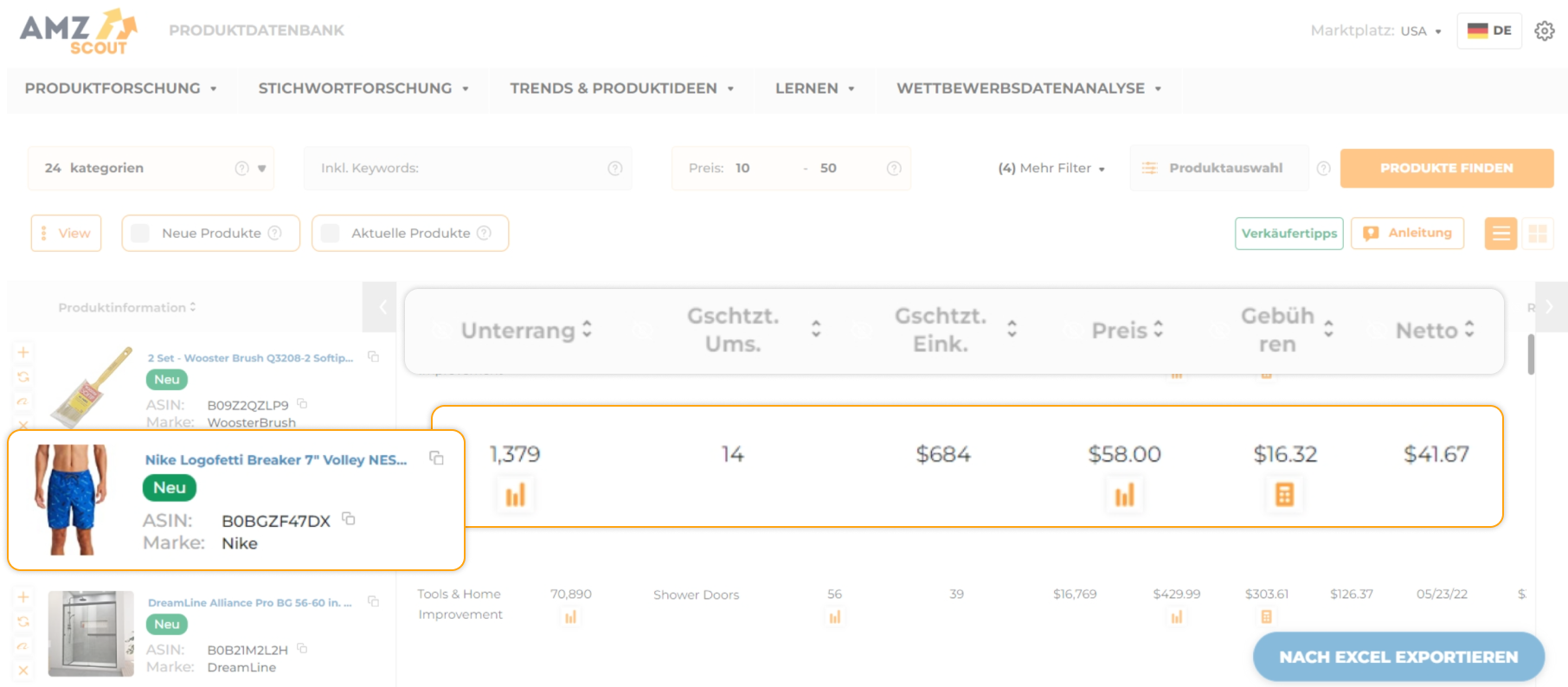Refresh DreamLine product data

(x=23, y=621)
